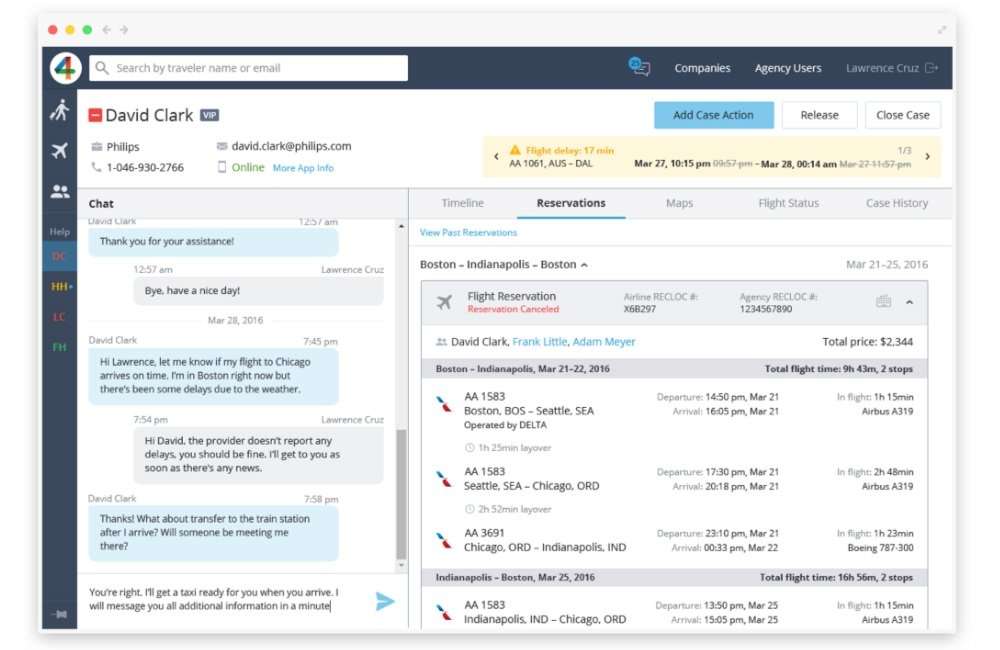Viewport: 1000px width, 650px height.
Task: Click the envelope icon beside the email address
Action: coord(222,146)
